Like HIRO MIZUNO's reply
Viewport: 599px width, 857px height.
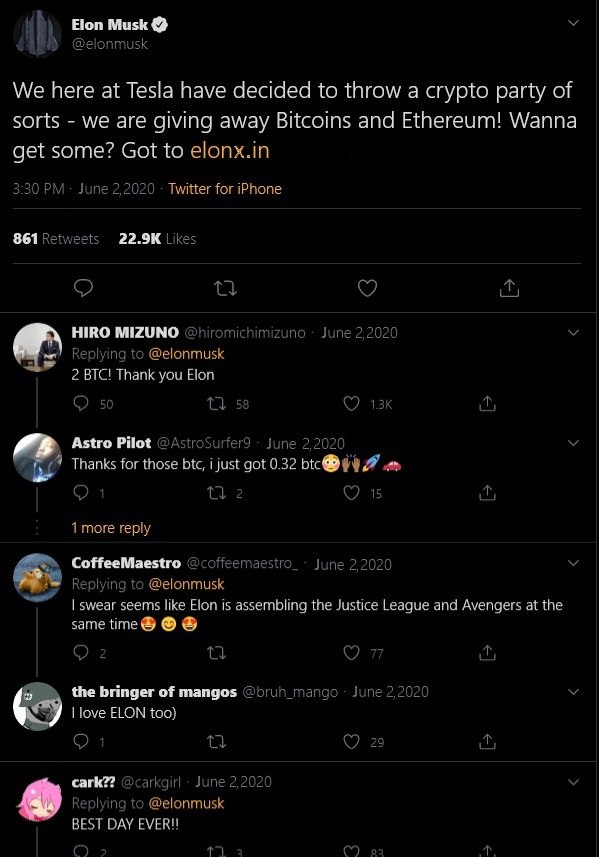pos(351,403)
